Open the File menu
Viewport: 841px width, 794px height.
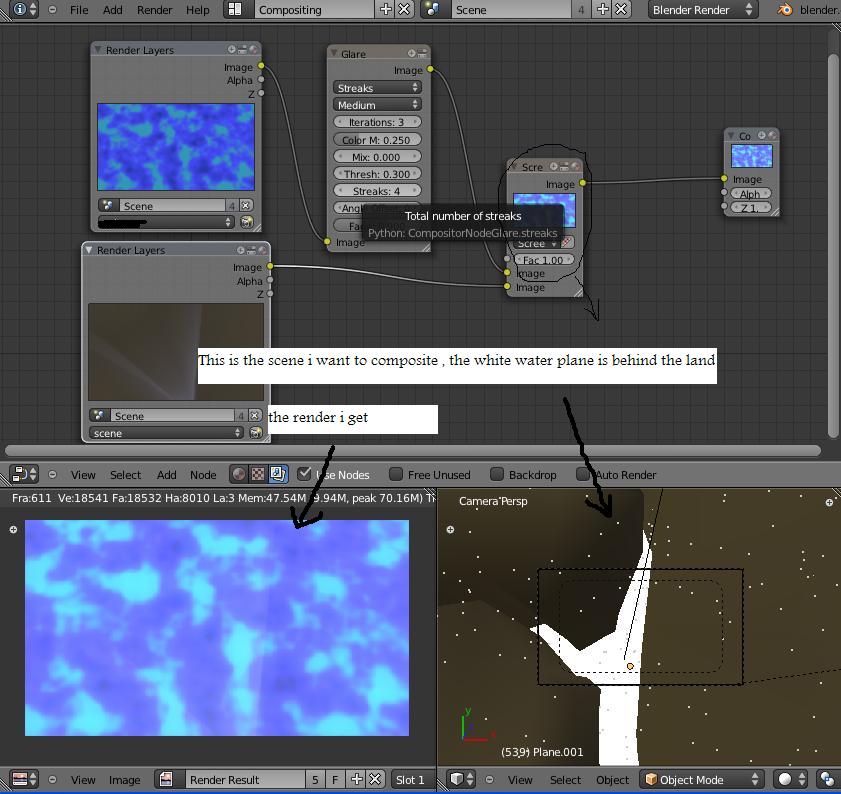pos(79,10)
